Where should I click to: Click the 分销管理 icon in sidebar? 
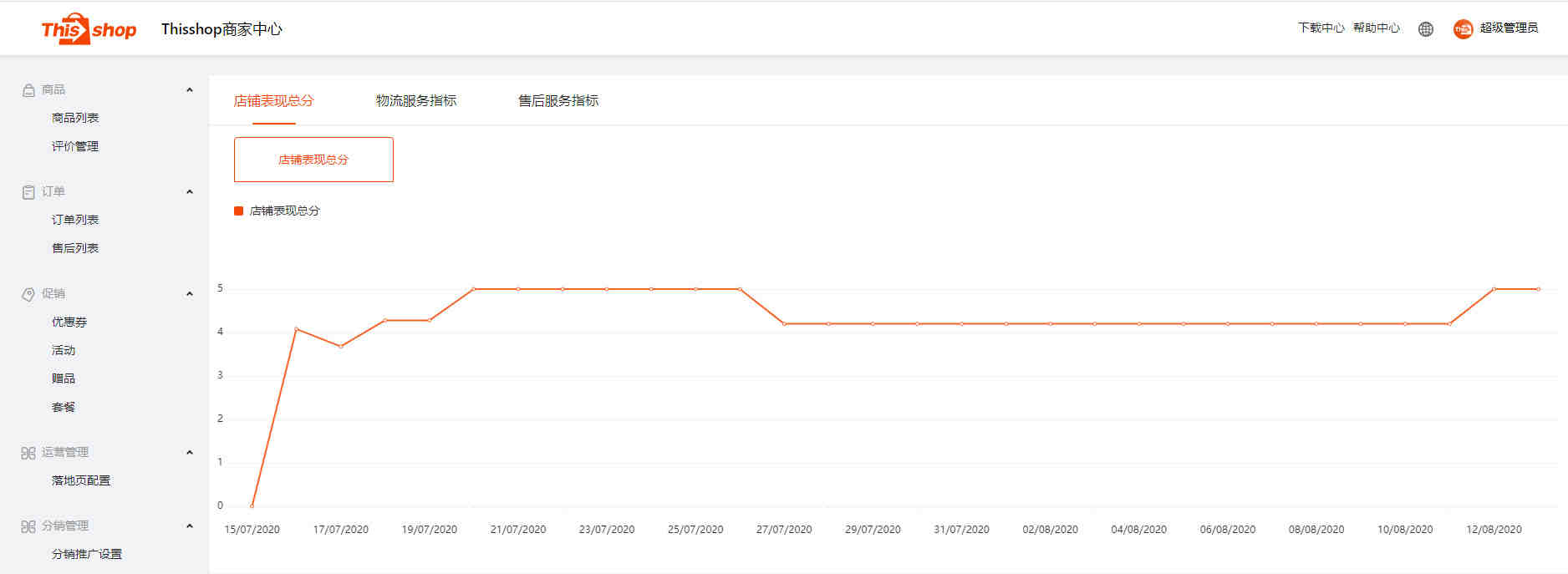click(28, 526)
